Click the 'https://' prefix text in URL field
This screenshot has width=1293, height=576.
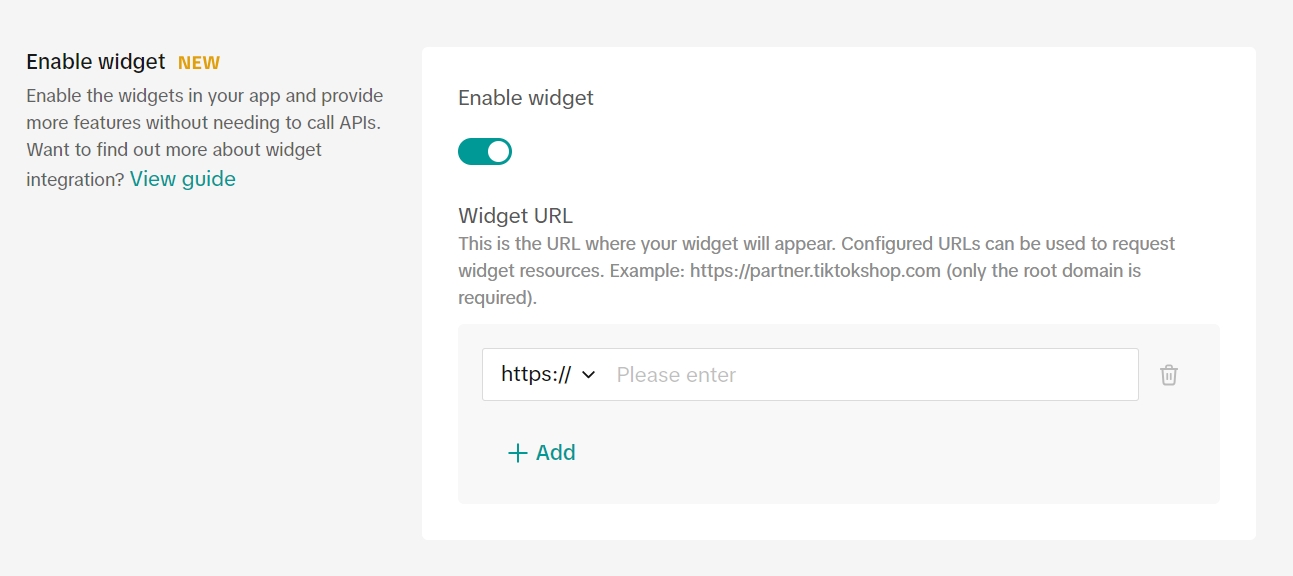click(535, 375)
